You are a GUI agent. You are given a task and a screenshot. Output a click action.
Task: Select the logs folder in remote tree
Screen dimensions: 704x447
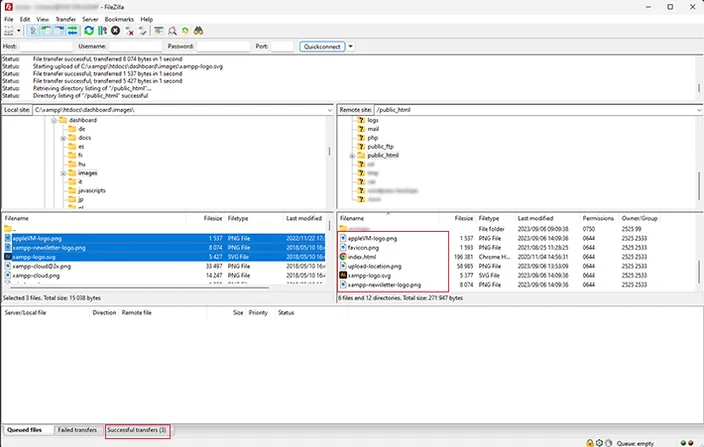[x=373, y=120]
